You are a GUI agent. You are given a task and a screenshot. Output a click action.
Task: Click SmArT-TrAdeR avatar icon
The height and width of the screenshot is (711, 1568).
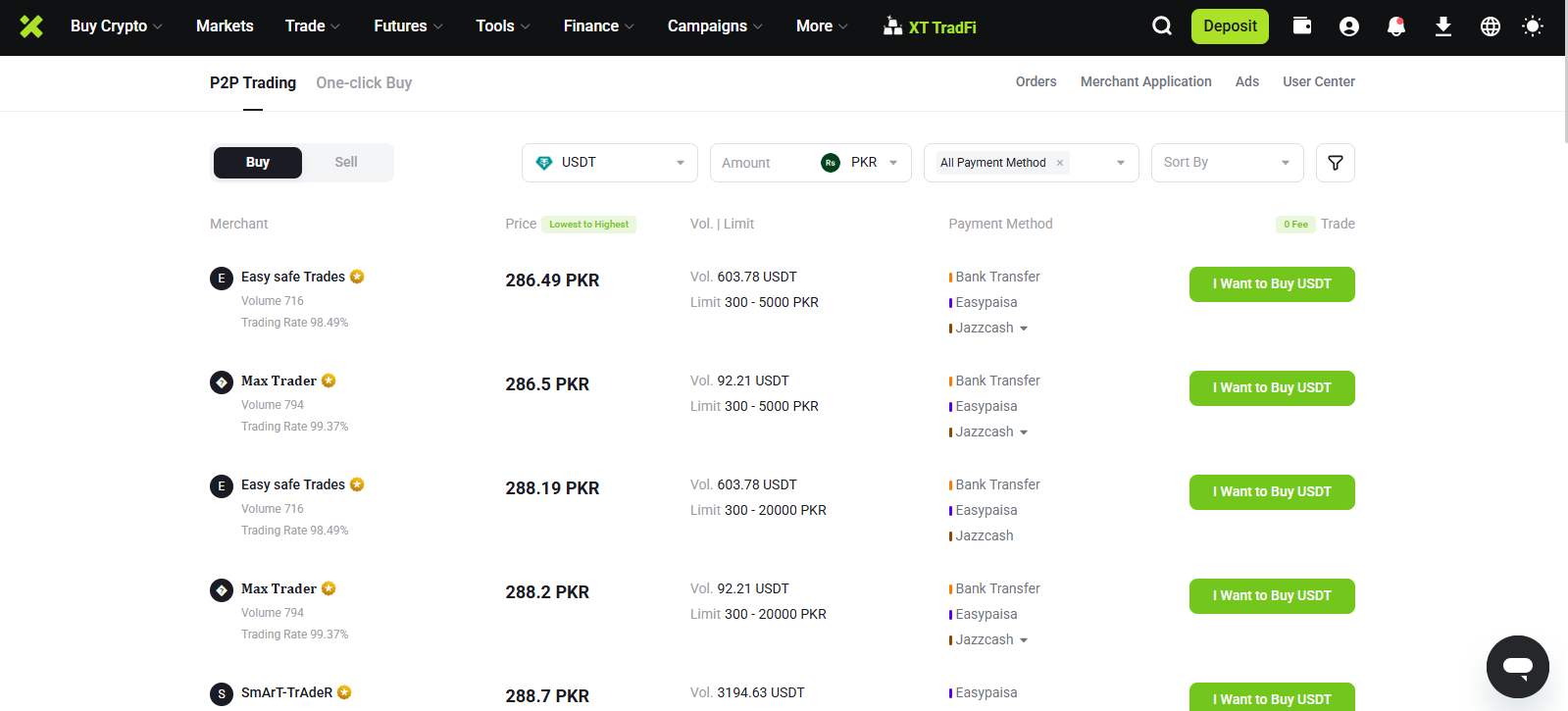(222, 694)
